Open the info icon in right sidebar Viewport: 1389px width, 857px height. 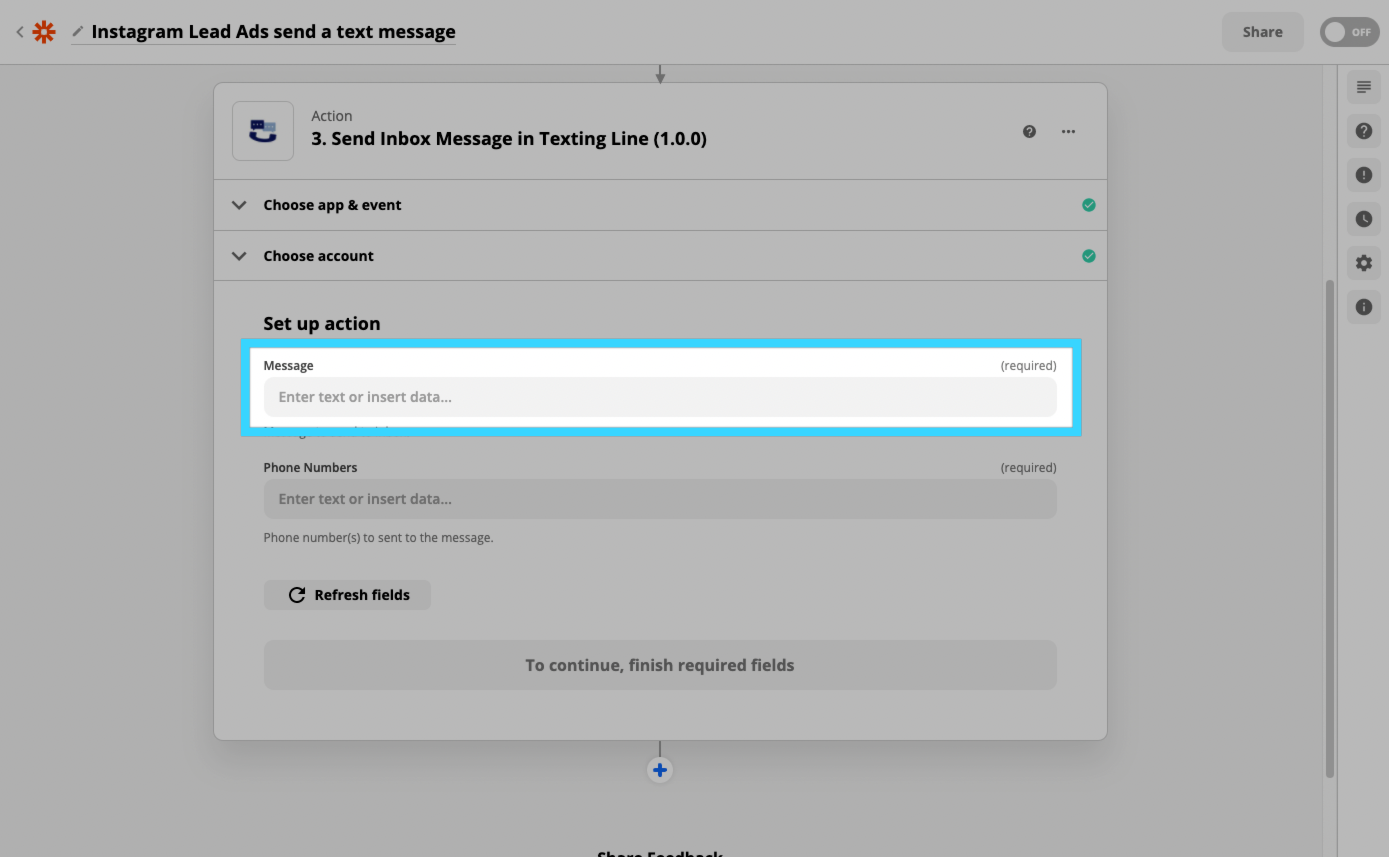[x=1363, y=307]
